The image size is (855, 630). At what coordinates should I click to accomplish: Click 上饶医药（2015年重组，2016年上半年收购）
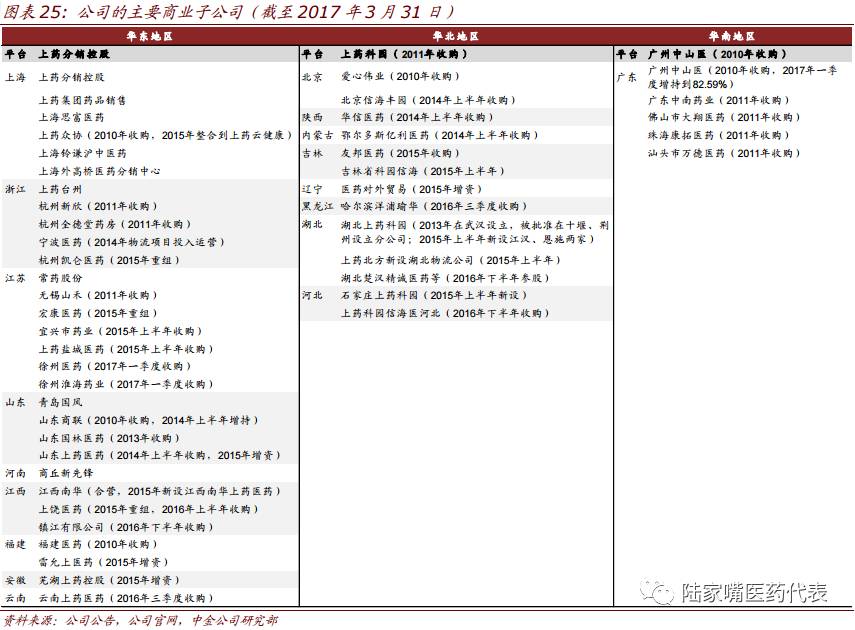[x=148, y=509]
